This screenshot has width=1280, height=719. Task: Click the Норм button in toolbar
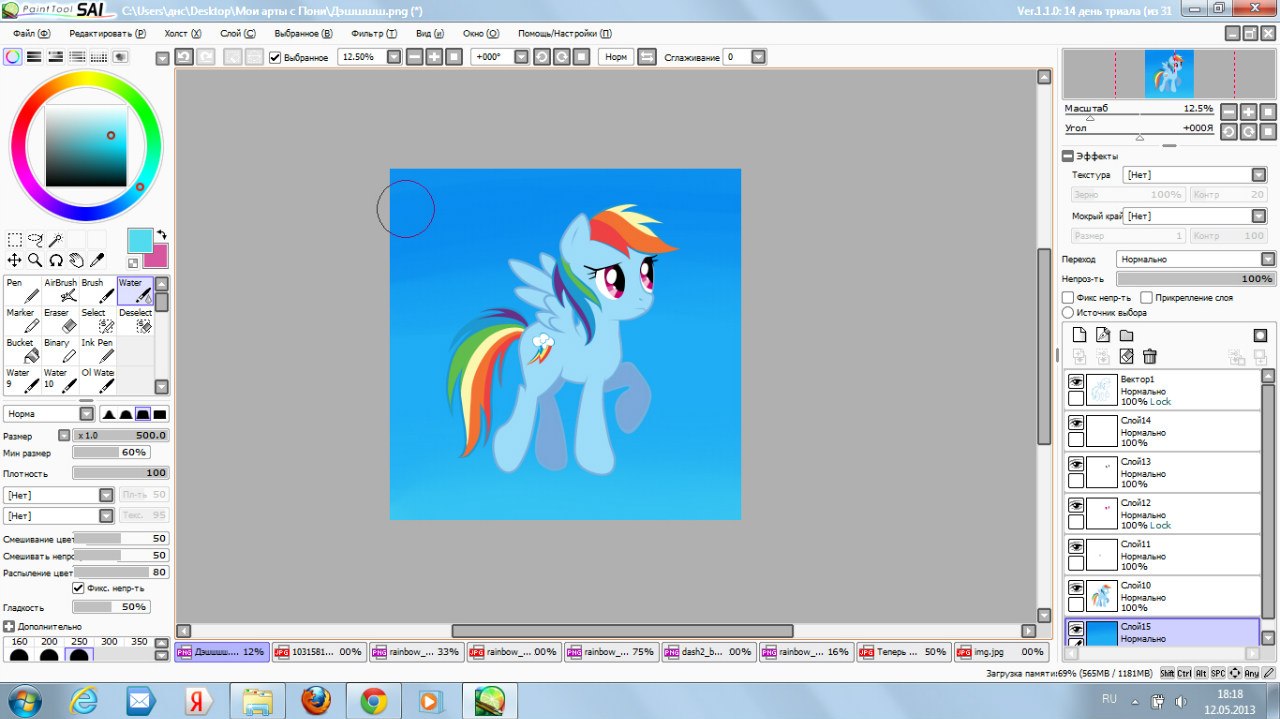tap(616, 57)
